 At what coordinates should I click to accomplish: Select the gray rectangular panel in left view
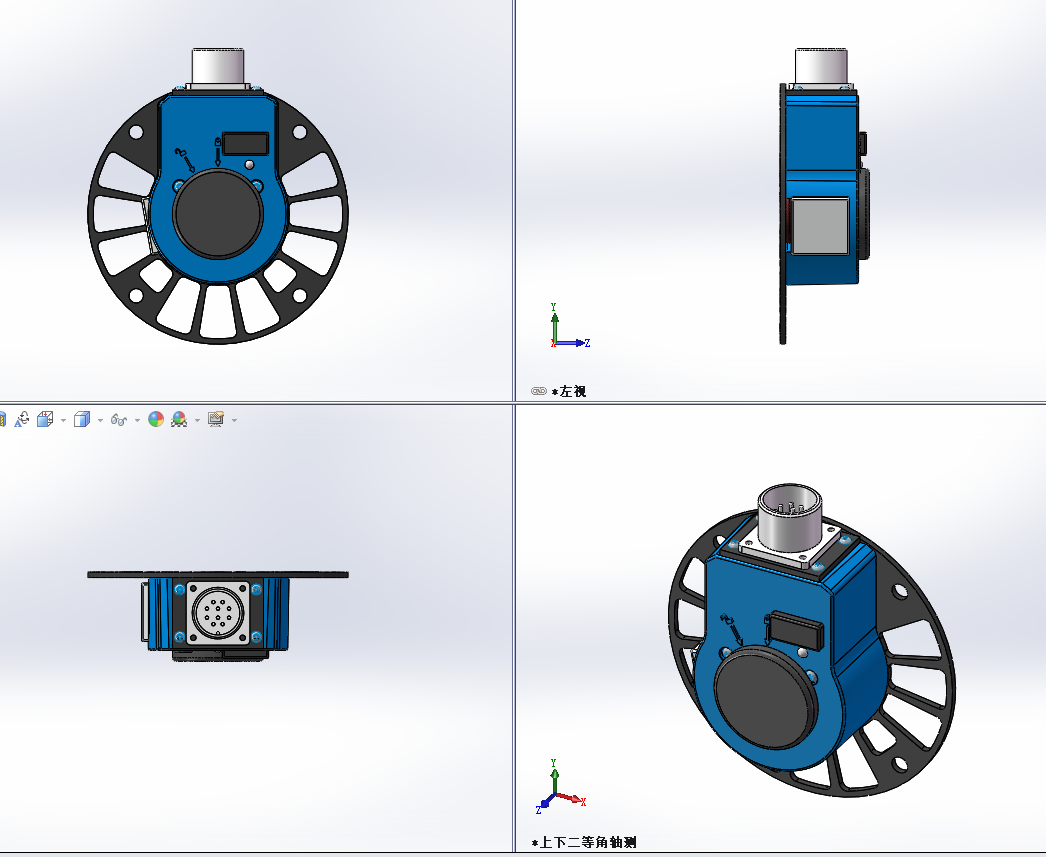[x=821, y=226]
